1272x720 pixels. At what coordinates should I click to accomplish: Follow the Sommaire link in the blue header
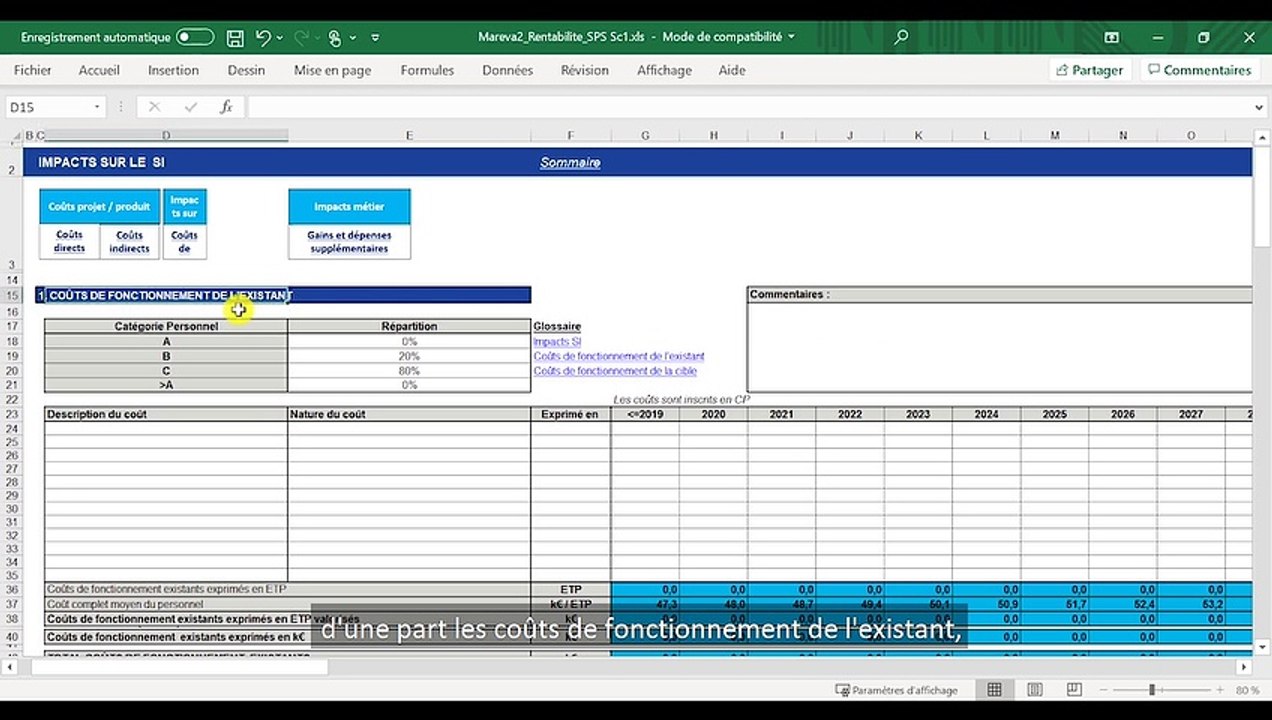point(570,162)
